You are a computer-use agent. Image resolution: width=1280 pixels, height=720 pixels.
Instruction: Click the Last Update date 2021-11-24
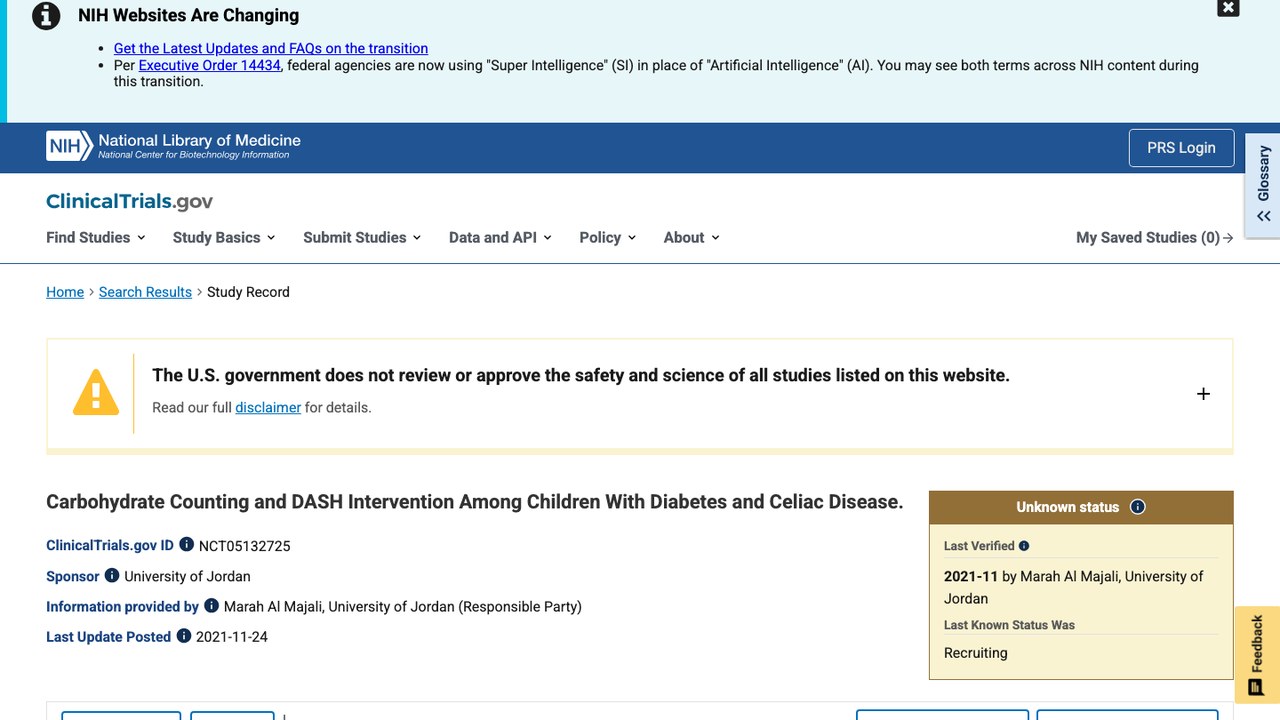point(232,636)
